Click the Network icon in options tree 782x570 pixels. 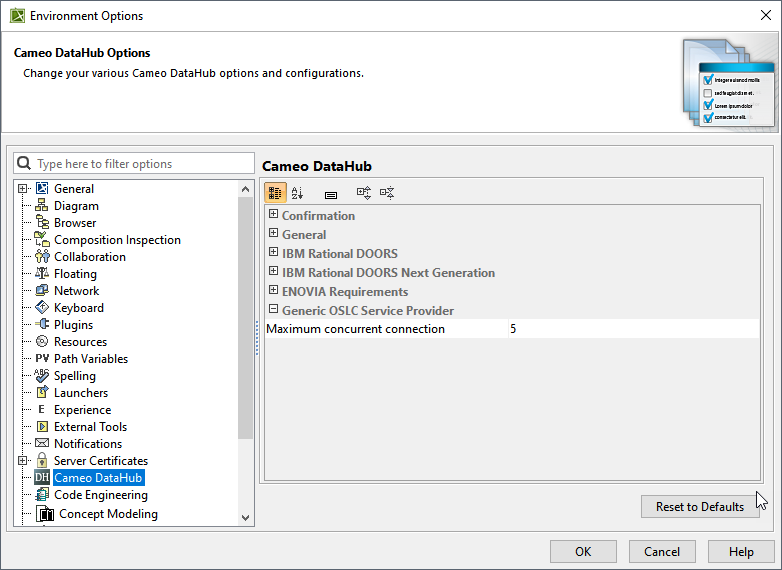(x=42, y=291)
